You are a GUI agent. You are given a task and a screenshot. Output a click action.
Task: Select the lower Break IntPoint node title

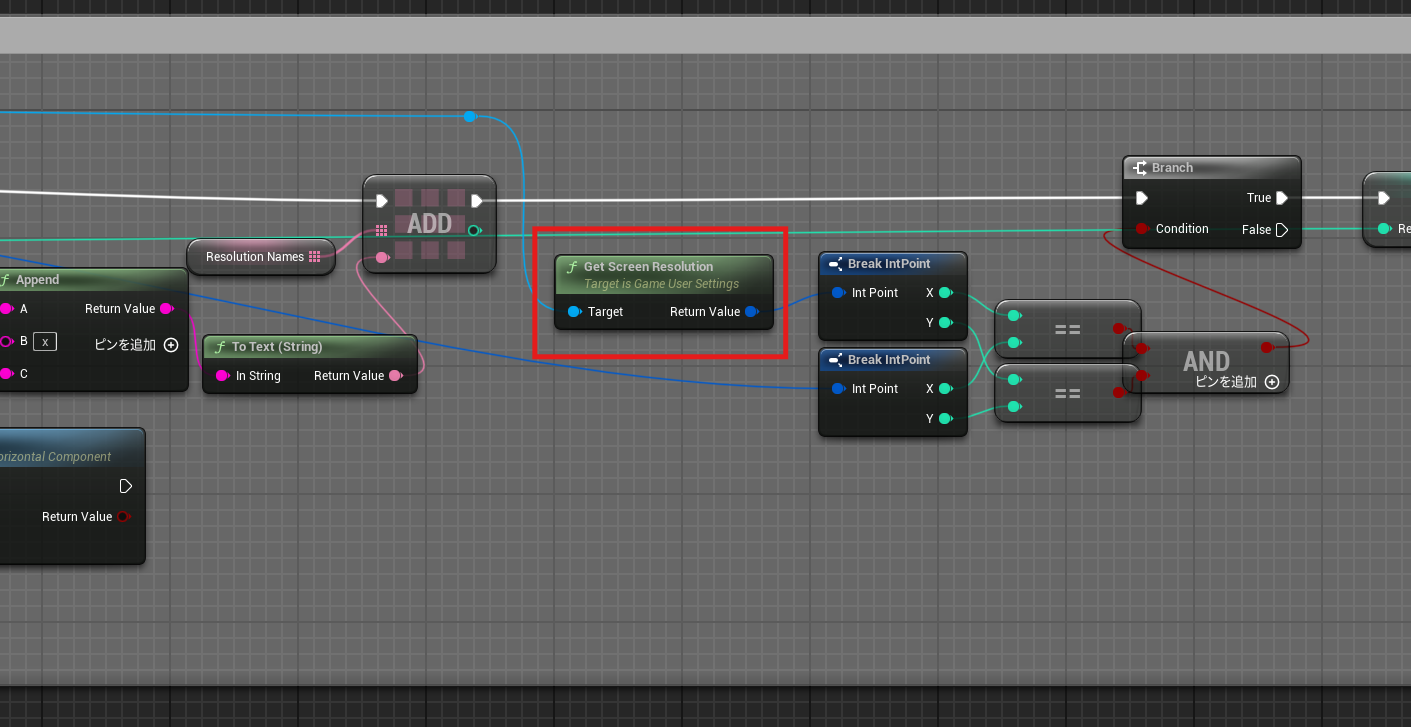[x=889, y=360]
